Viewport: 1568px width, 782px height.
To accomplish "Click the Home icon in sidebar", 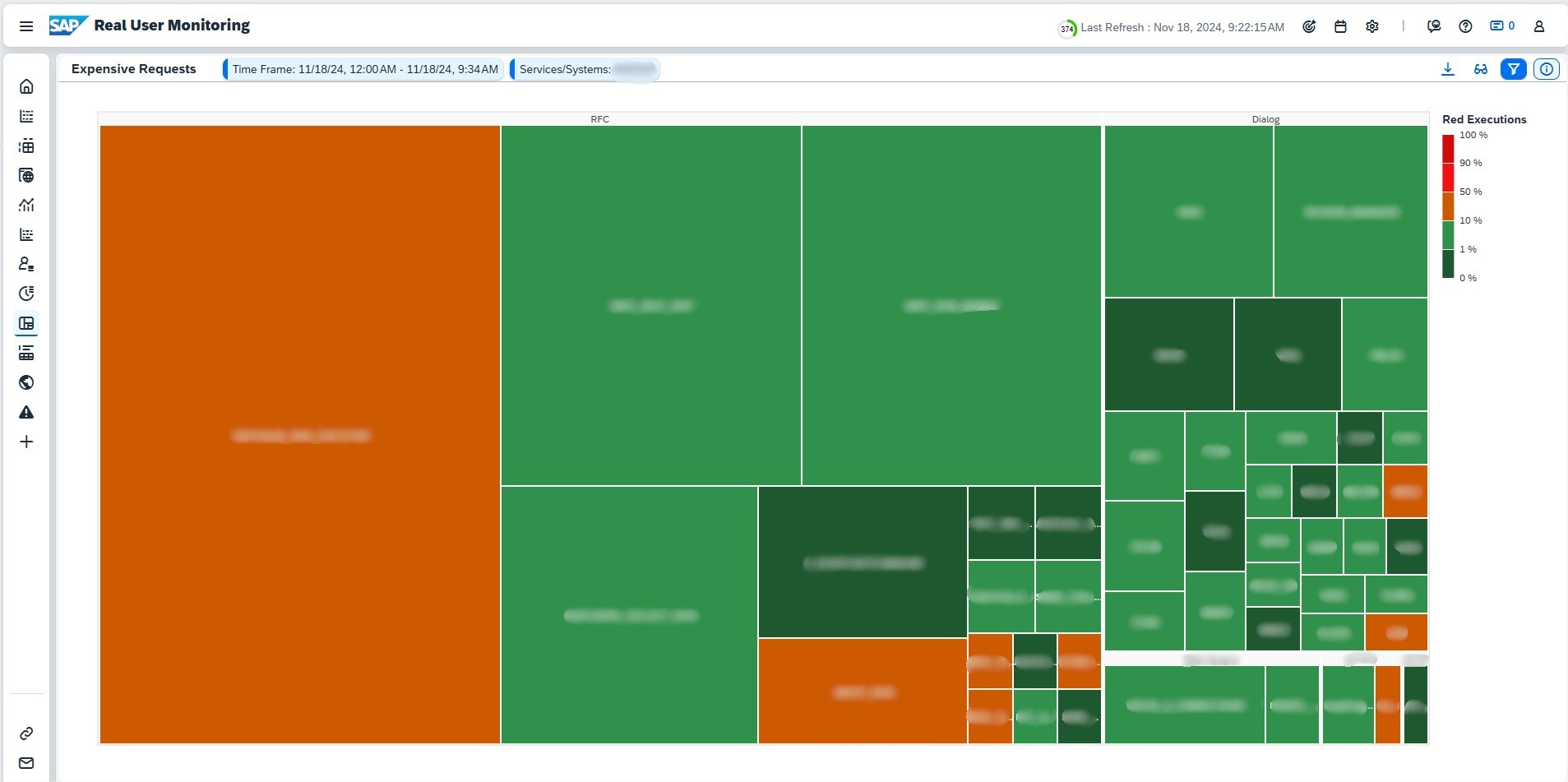I will 26,86.
